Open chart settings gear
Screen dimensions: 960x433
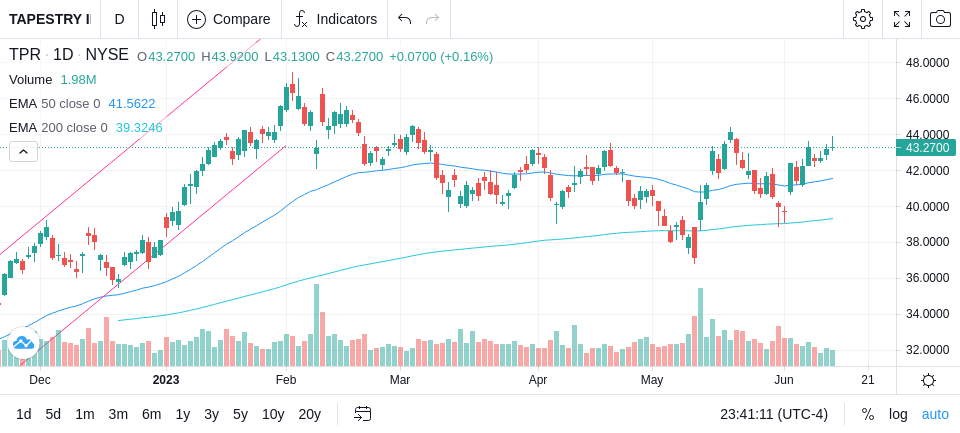pos(863,19)
